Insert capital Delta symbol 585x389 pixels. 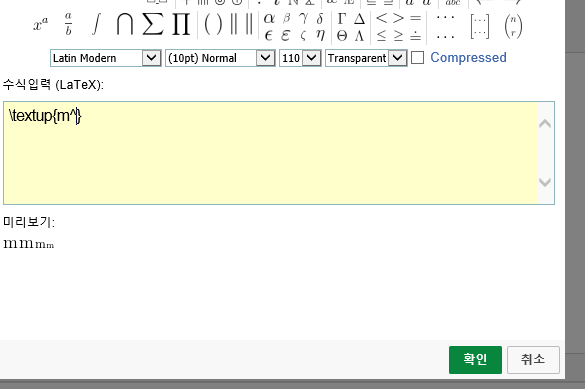coord(359,18)
